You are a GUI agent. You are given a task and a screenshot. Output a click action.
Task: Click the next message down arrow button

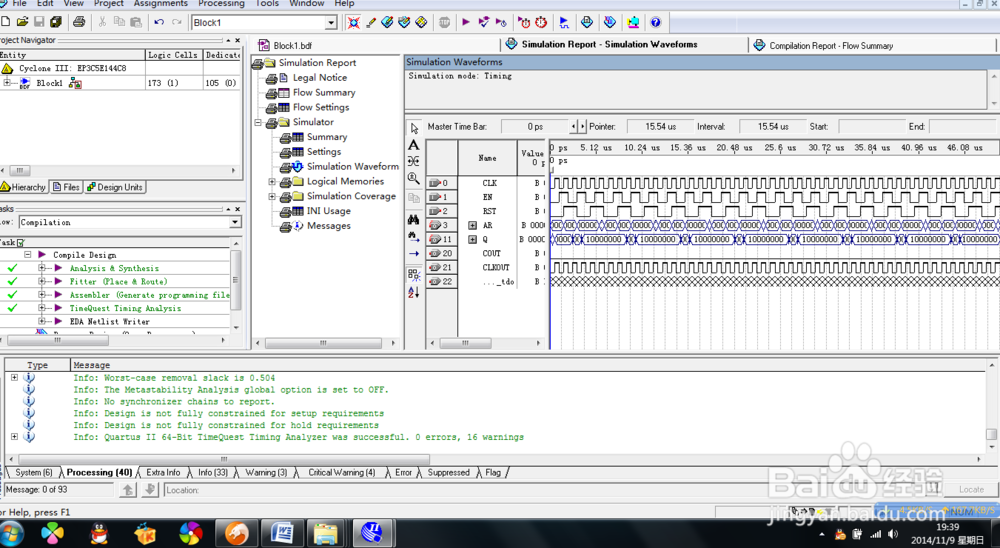[x=150, y=490]
